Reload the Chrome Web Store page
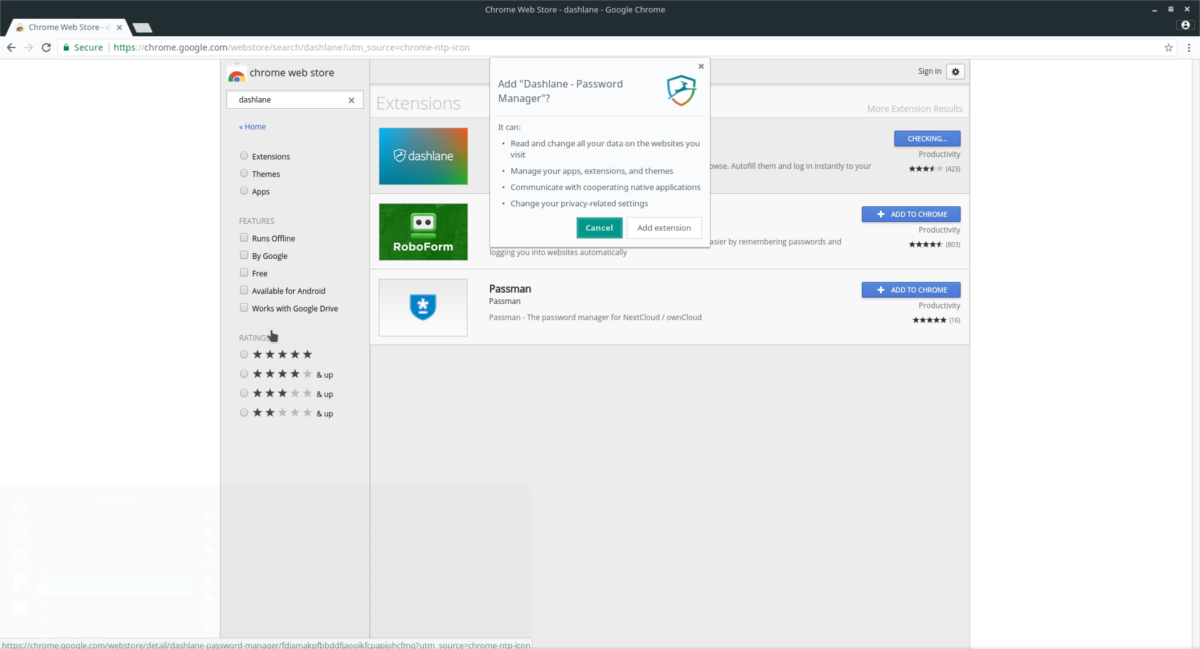The width and height of the screenshot is (1200, 649). [x=46, y=47]
